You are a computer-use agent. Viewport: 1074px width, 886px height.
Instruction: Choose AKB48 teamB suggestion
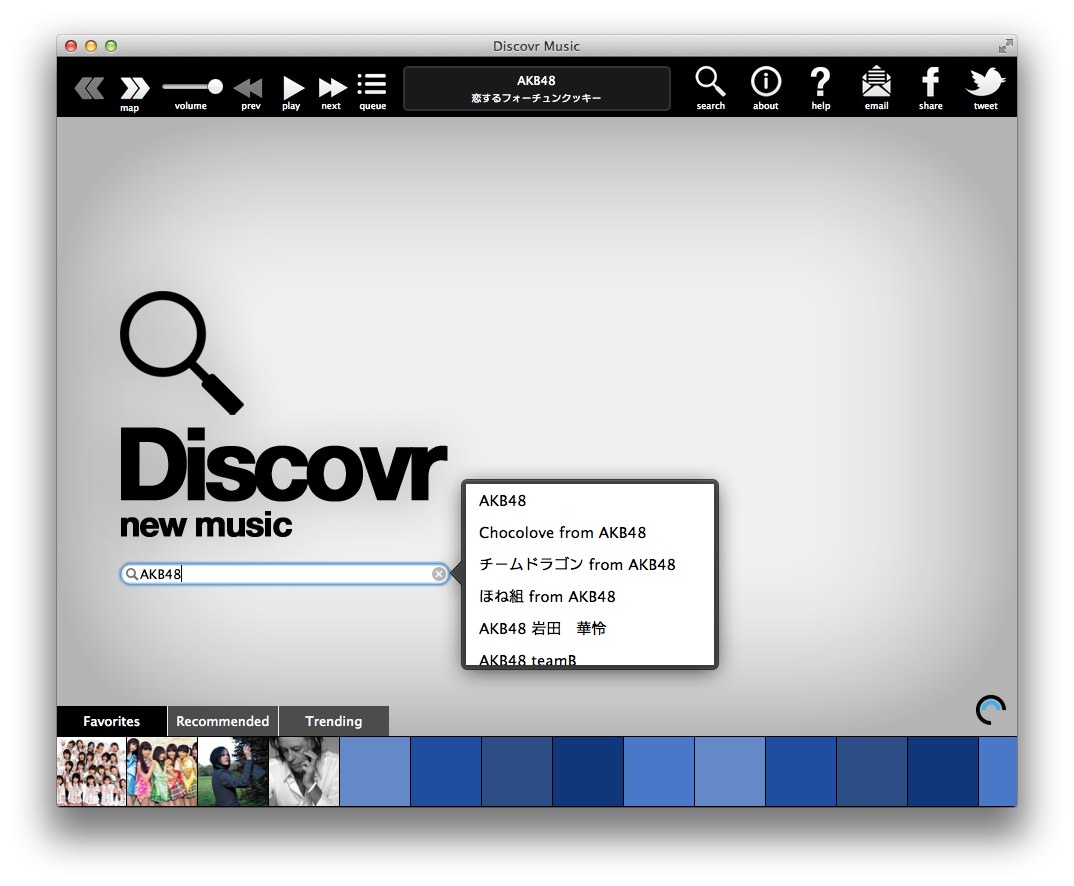click(590, 657)
